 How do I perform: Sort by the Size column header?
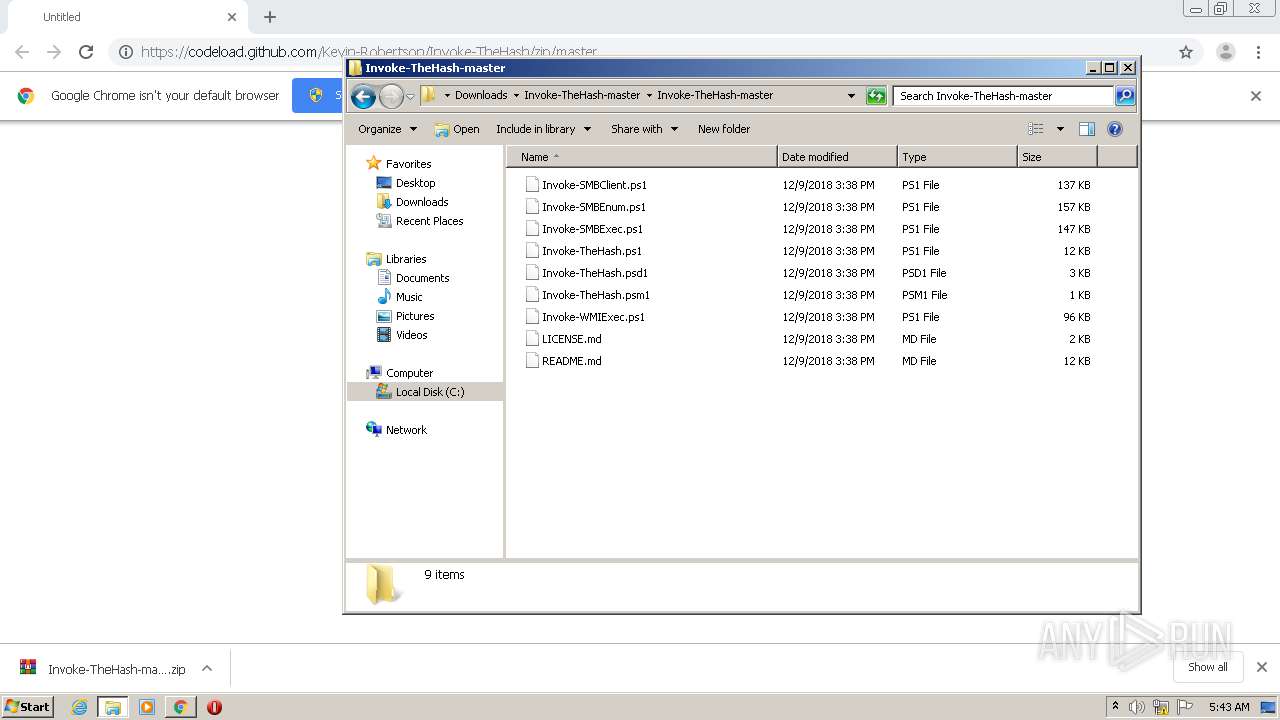[x=1057, y=157]
